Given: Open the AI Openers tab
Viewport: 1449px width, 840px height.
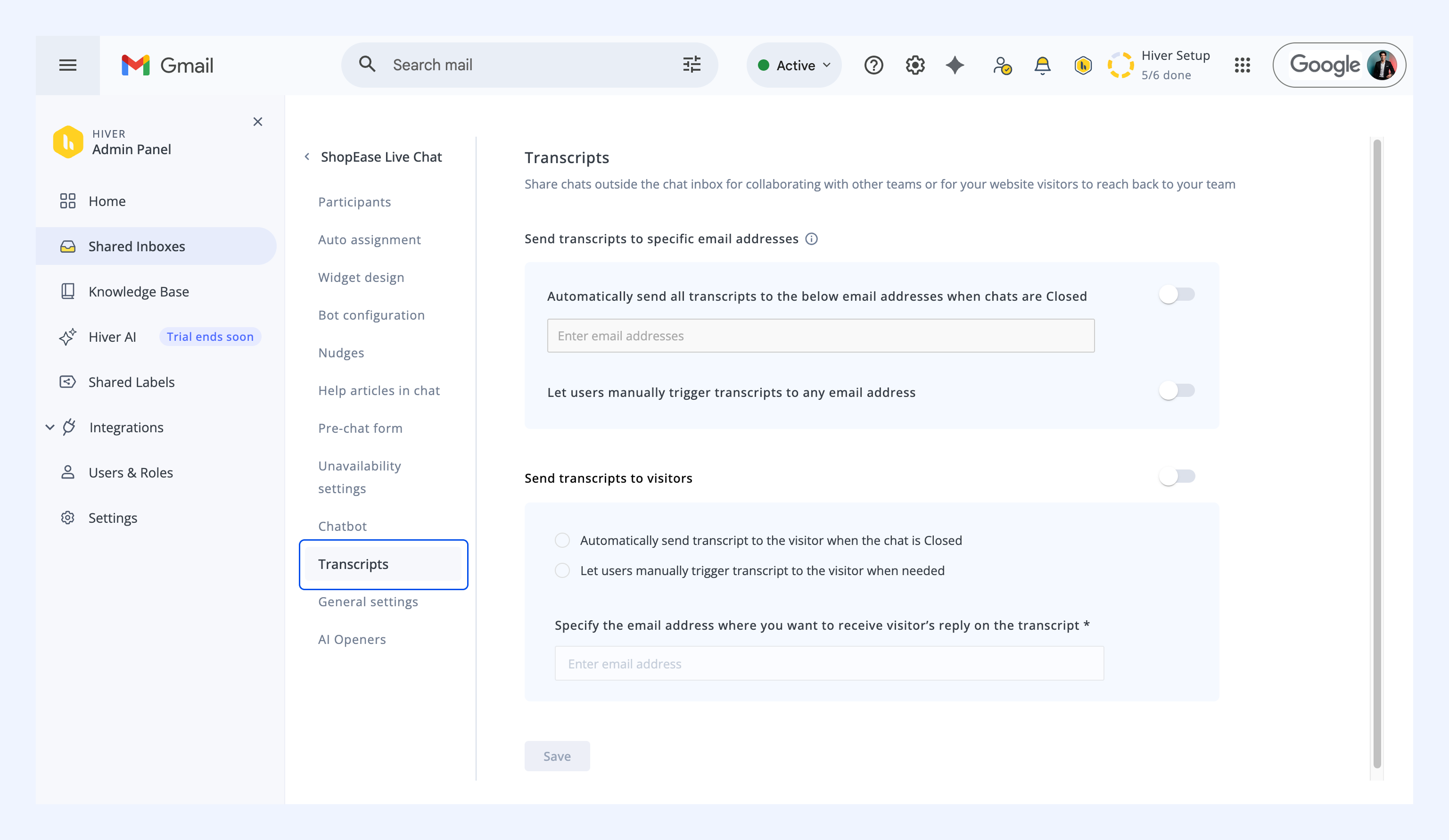Looking at the screenshot, I should [x=352, y=639].
